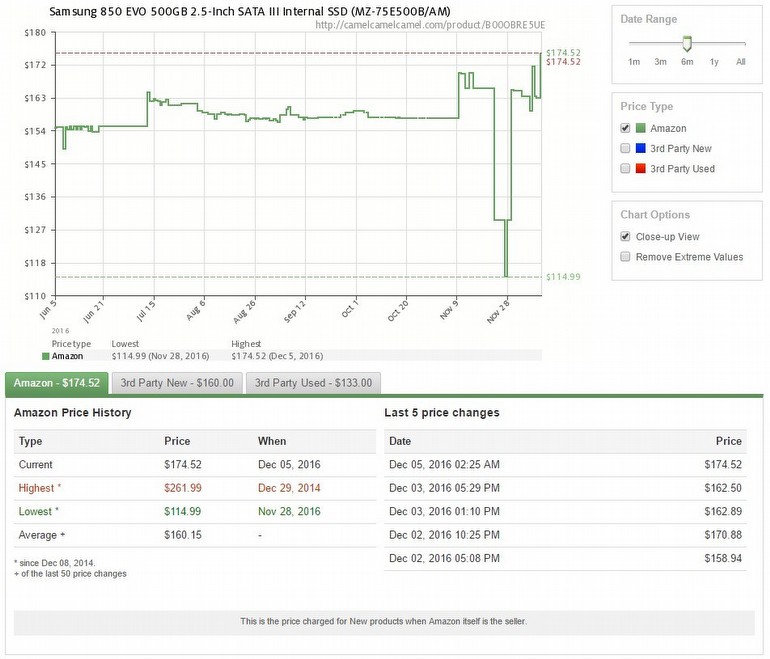This screenshot has width=770, height=659.
Task: Click the green Amazon legend square below chart
Action: (x=45, y=355)
